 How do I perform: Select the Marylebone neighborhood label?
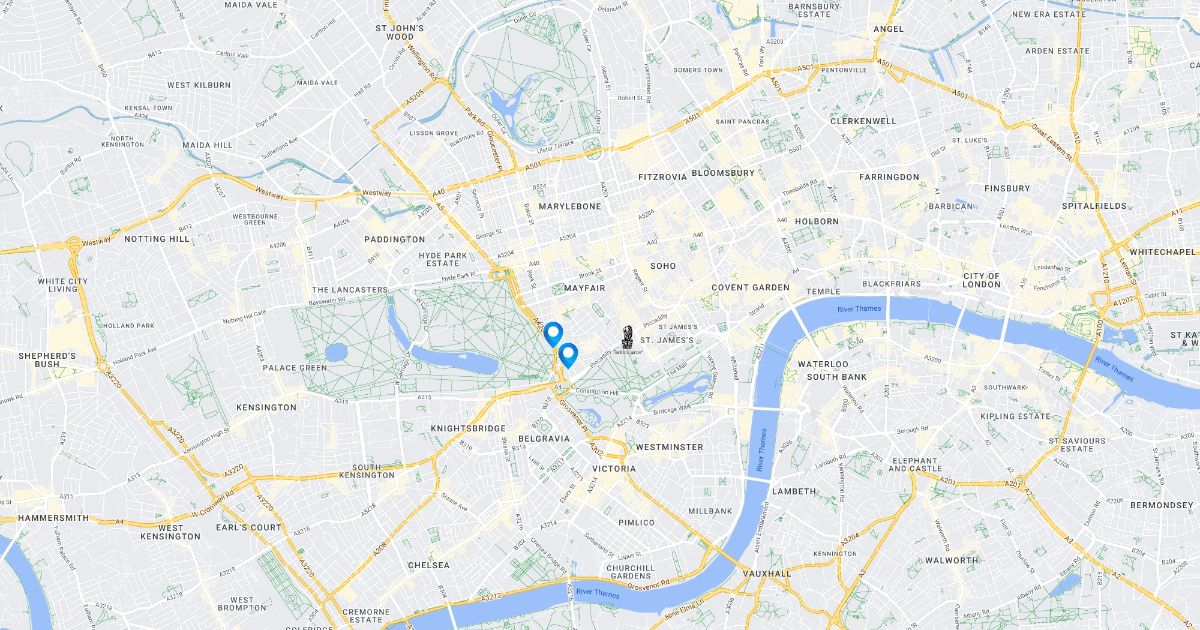(x=570, y=206)
